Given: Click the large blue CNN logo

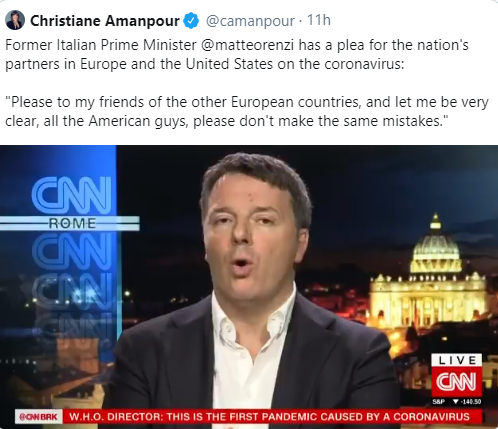Looking at the screenshot, I should (72, 196).
